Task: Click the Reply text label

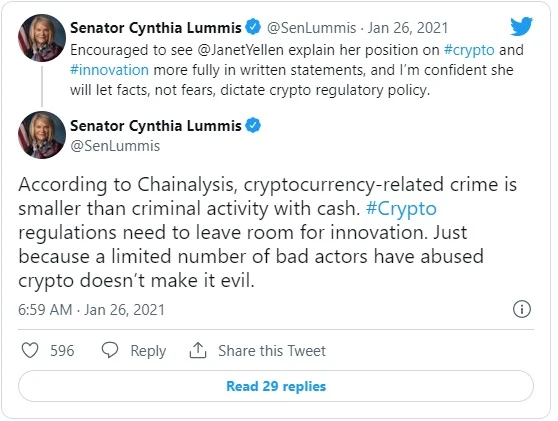Action: (x=148, y=351)
